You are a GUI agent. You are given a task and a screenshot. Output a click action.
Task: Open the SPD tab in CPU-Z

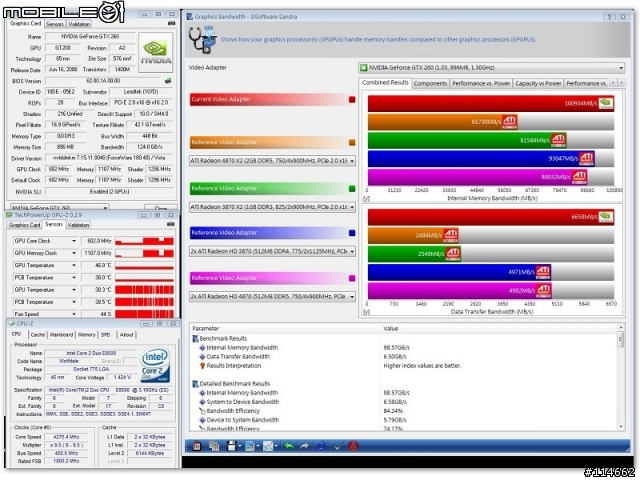pyautogui.click(x=106, y=335)
